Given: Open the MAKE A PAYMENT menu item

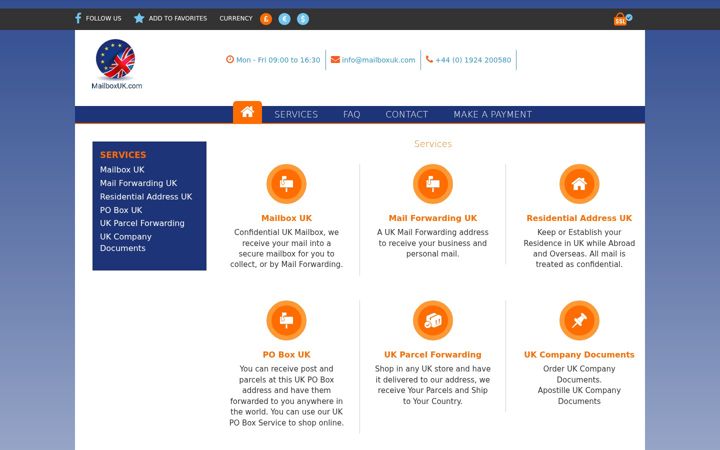Looking at the screenshot, I should coord(493,114).
